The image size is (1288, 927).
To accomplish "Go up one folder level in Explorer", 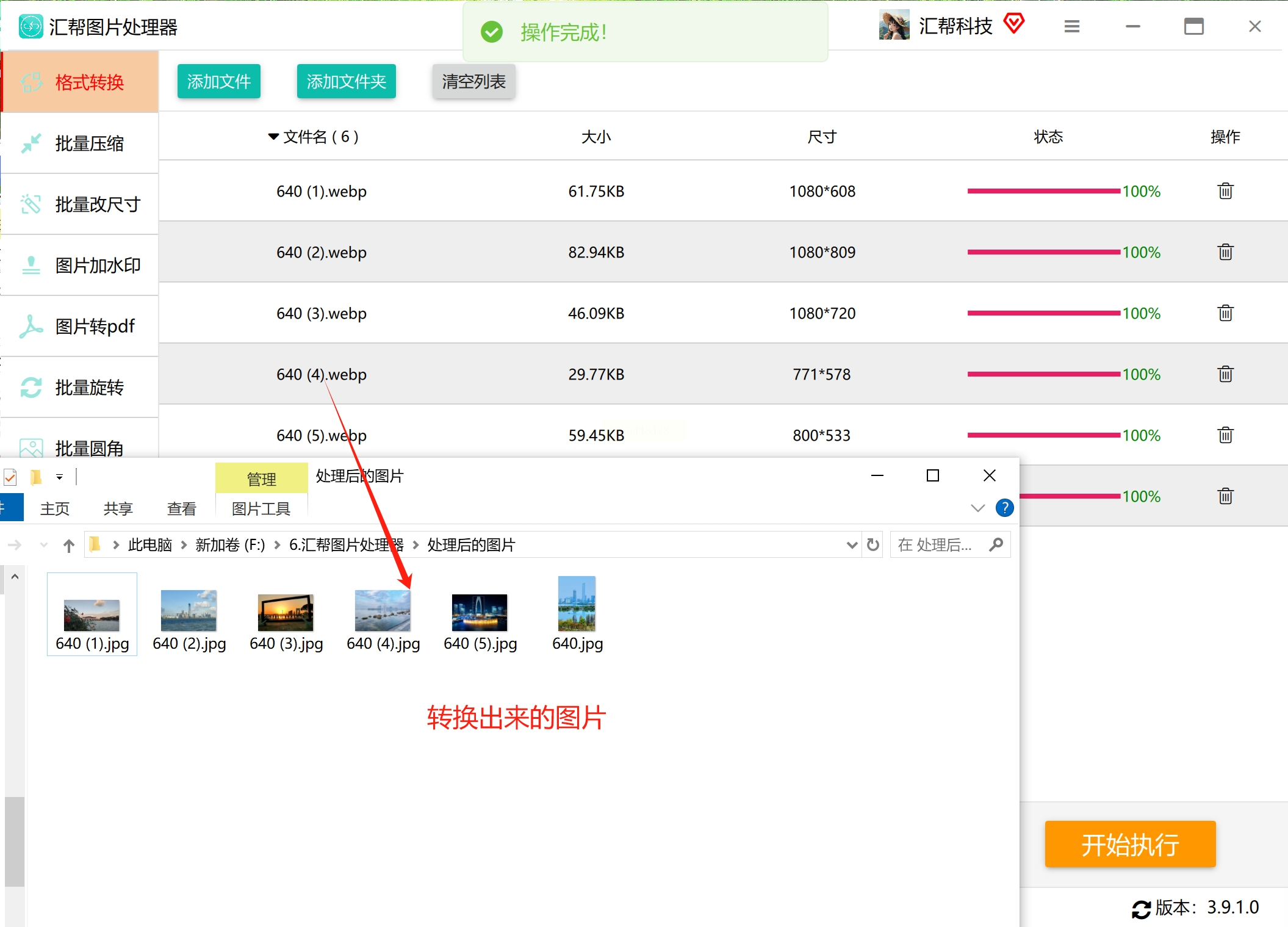I will tap(69, 545).
